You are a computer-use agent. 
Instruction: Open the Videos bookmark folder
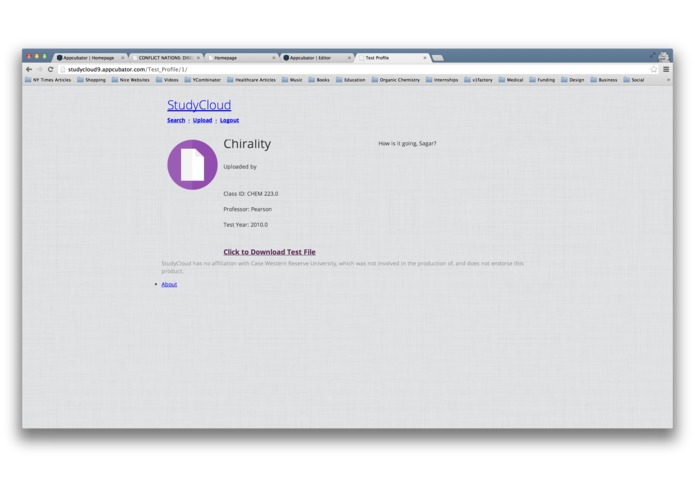coord(167,80)
